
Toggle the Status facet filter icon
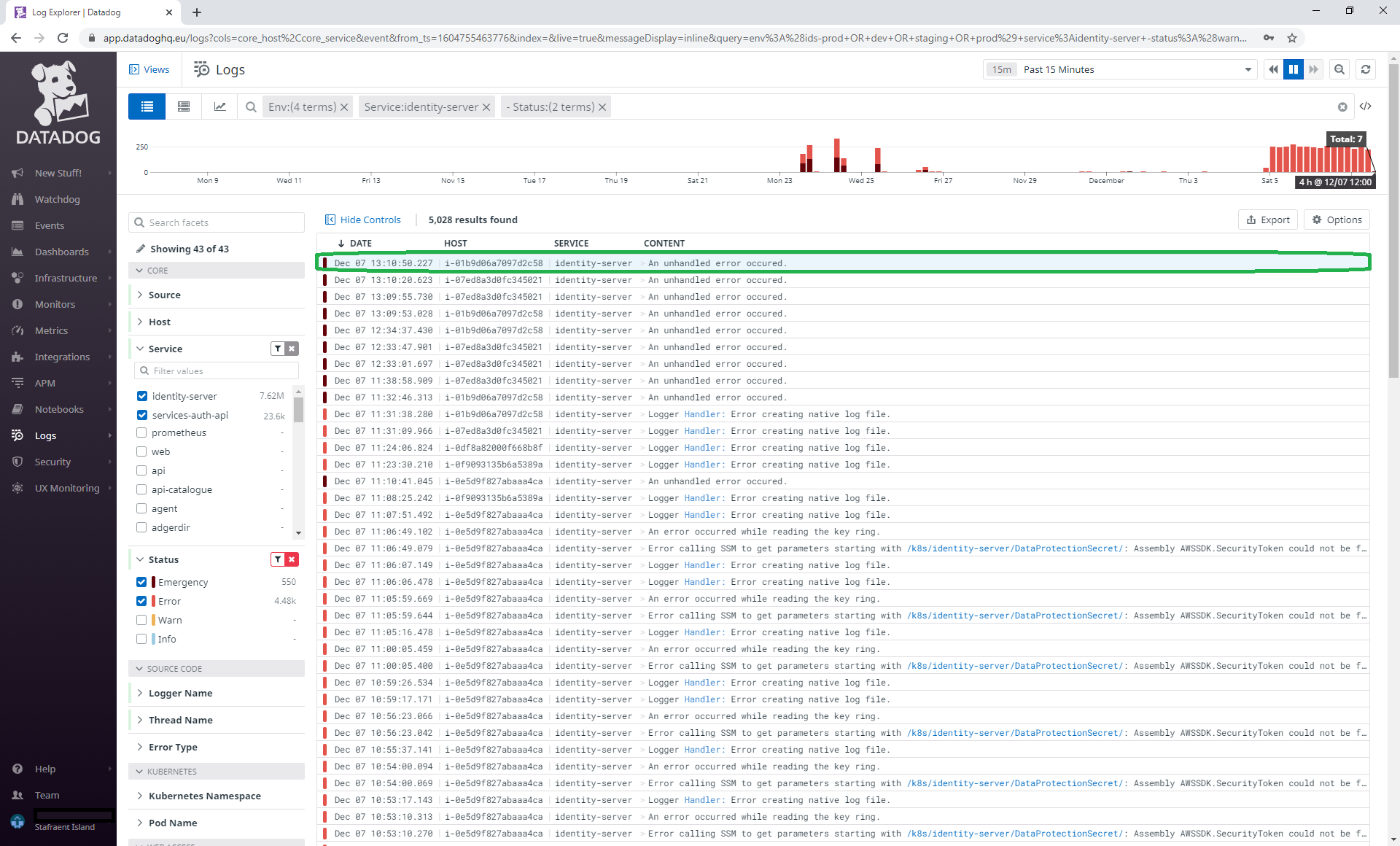278,559
